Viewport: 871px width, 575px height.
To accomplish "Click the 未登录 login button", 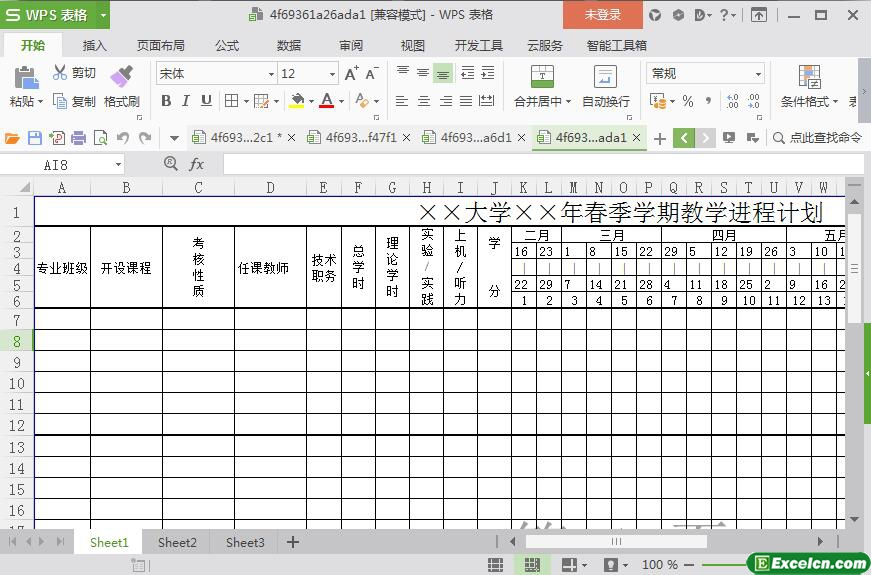I will (x=602, y=15).
